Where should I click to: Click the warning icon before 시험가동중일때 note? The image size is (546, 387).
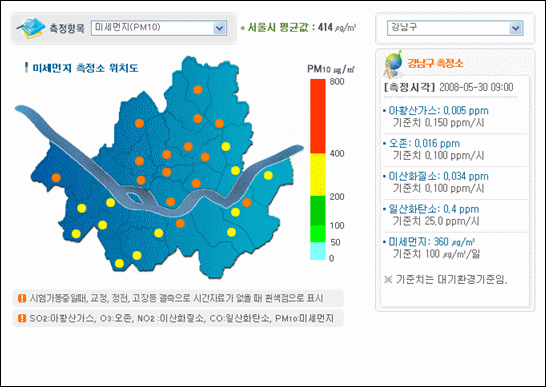coord(22,299)
